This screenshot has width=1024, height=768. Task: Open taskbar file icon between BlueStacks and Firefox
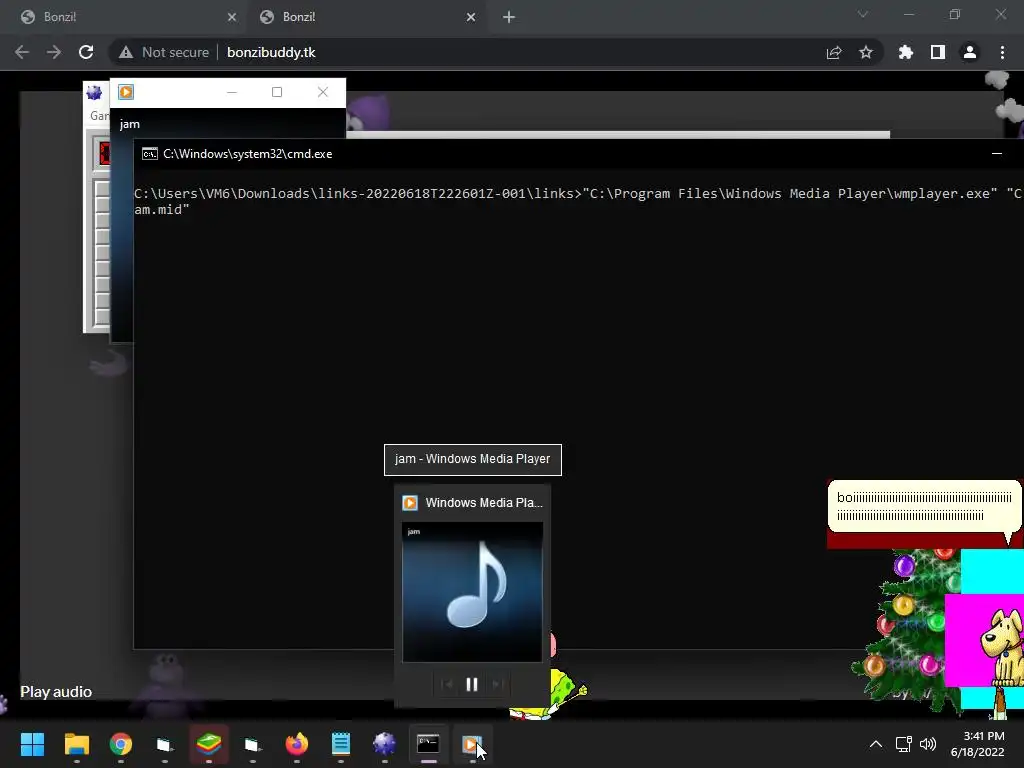[253, 744]
